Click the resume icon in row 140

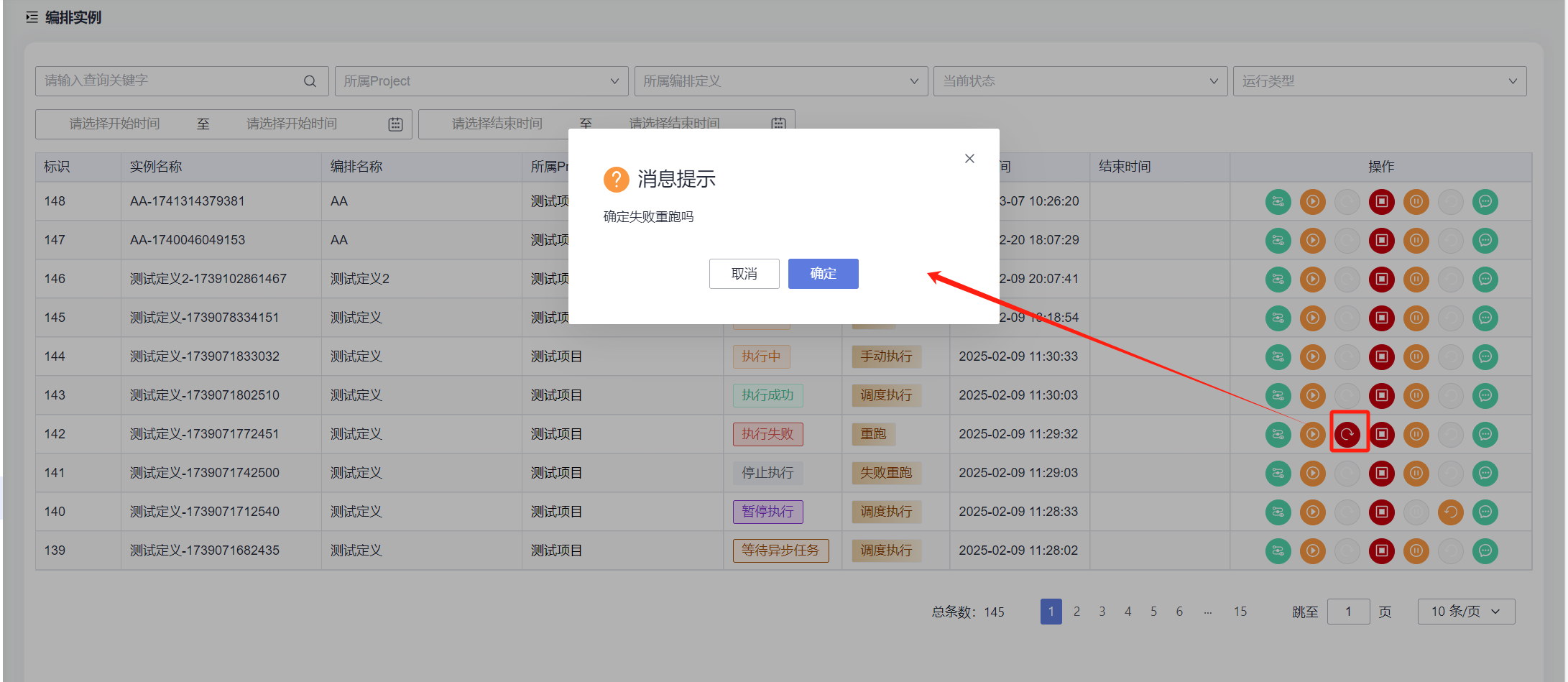click(1450, 512)
